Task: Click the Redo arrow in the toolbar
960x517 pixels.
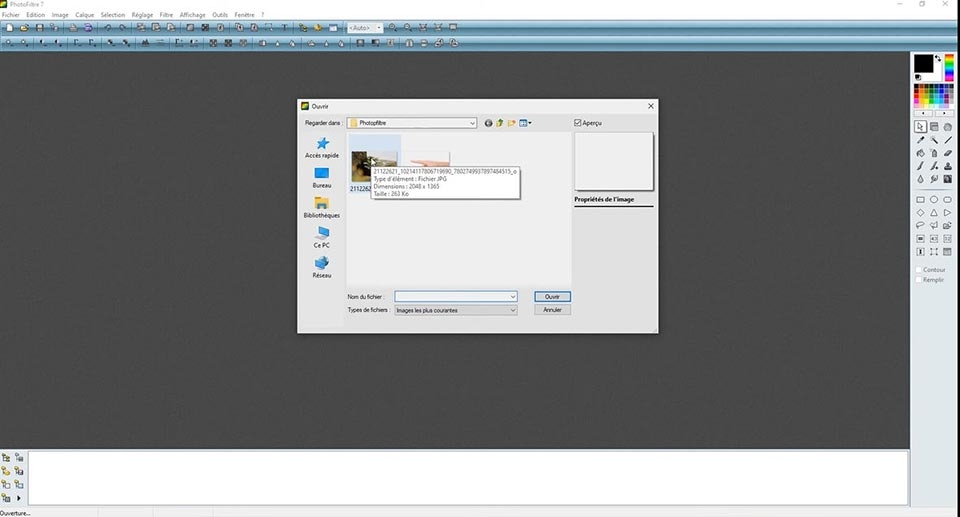Action: (x=122, y=28)
